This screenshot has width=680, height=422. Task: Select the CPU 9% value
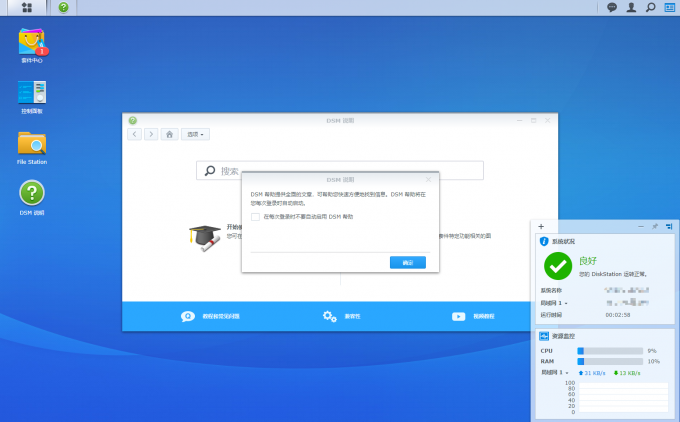click(652, 350)
